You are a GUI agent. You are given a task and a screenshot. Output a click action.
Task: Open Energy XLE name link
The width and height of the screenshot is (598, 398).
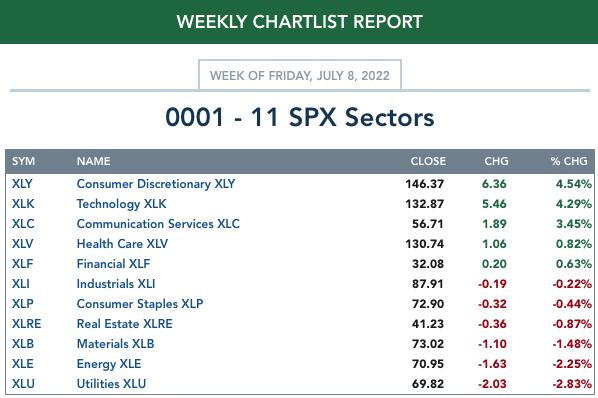pyautogui.click(x=109, y=364)
